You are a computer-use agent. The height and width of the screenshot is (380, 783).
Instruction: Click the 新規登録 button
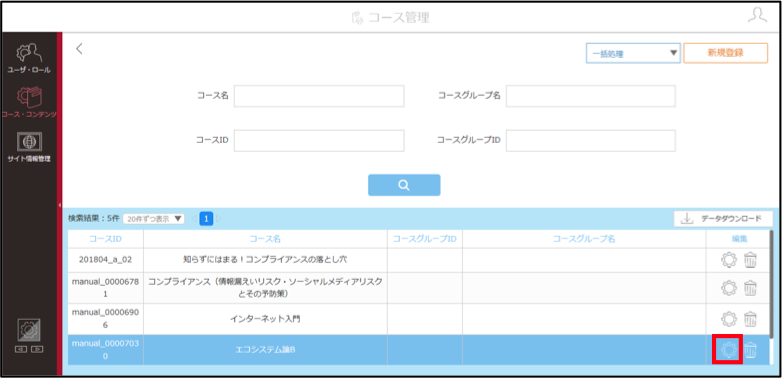coord(726,53)
